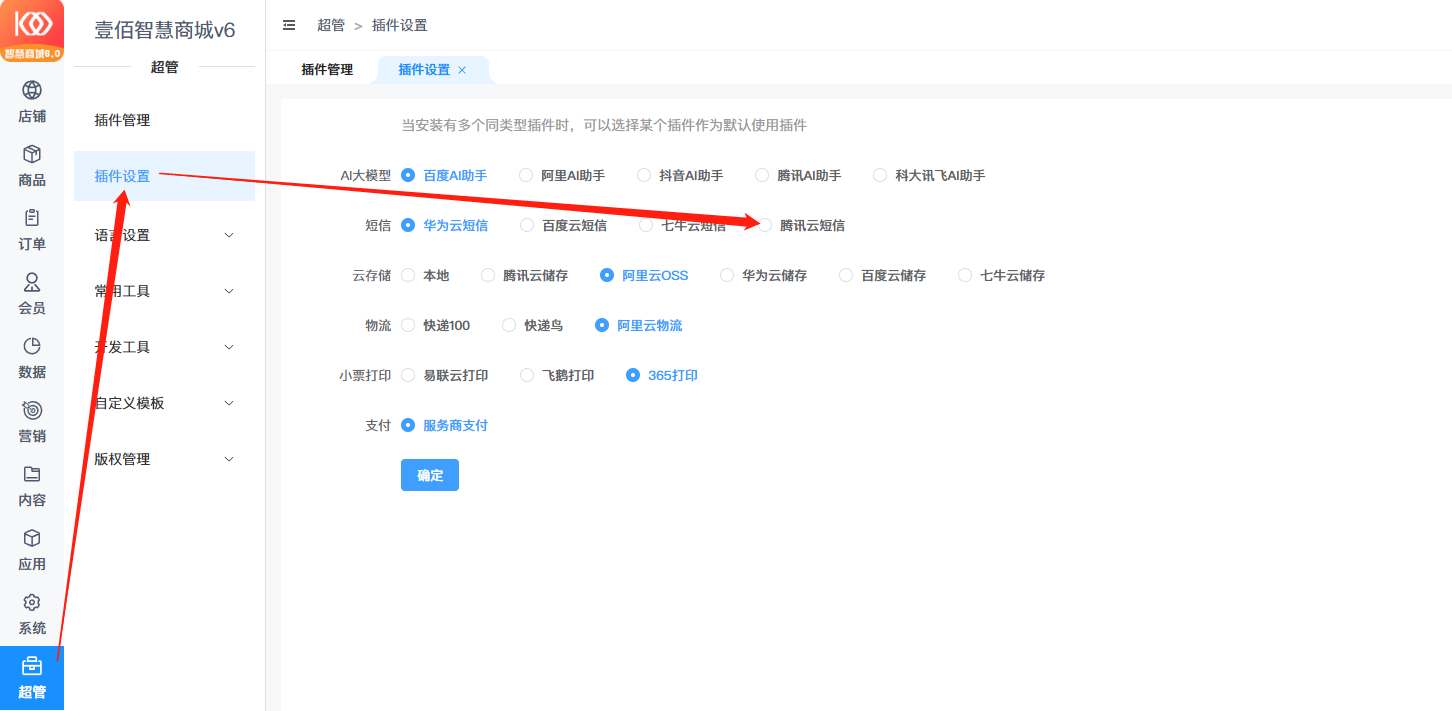The width and height of the screenshot is (1452, 711).
Task: Click 超管 in the breadcrumb
Action: point(331,25)
